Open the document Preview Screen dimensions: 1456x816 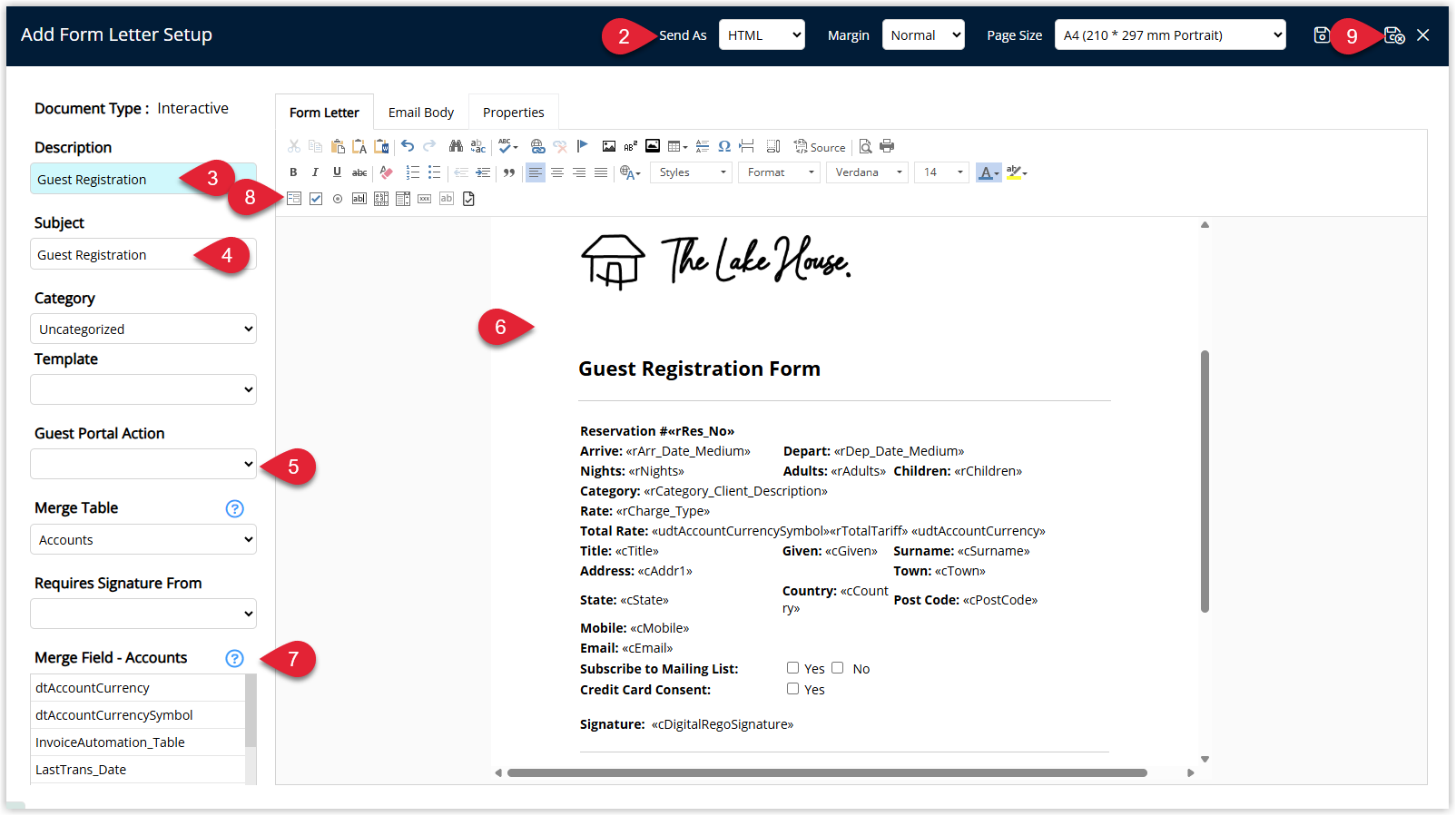pyautogui.click(x=865, y=146)
